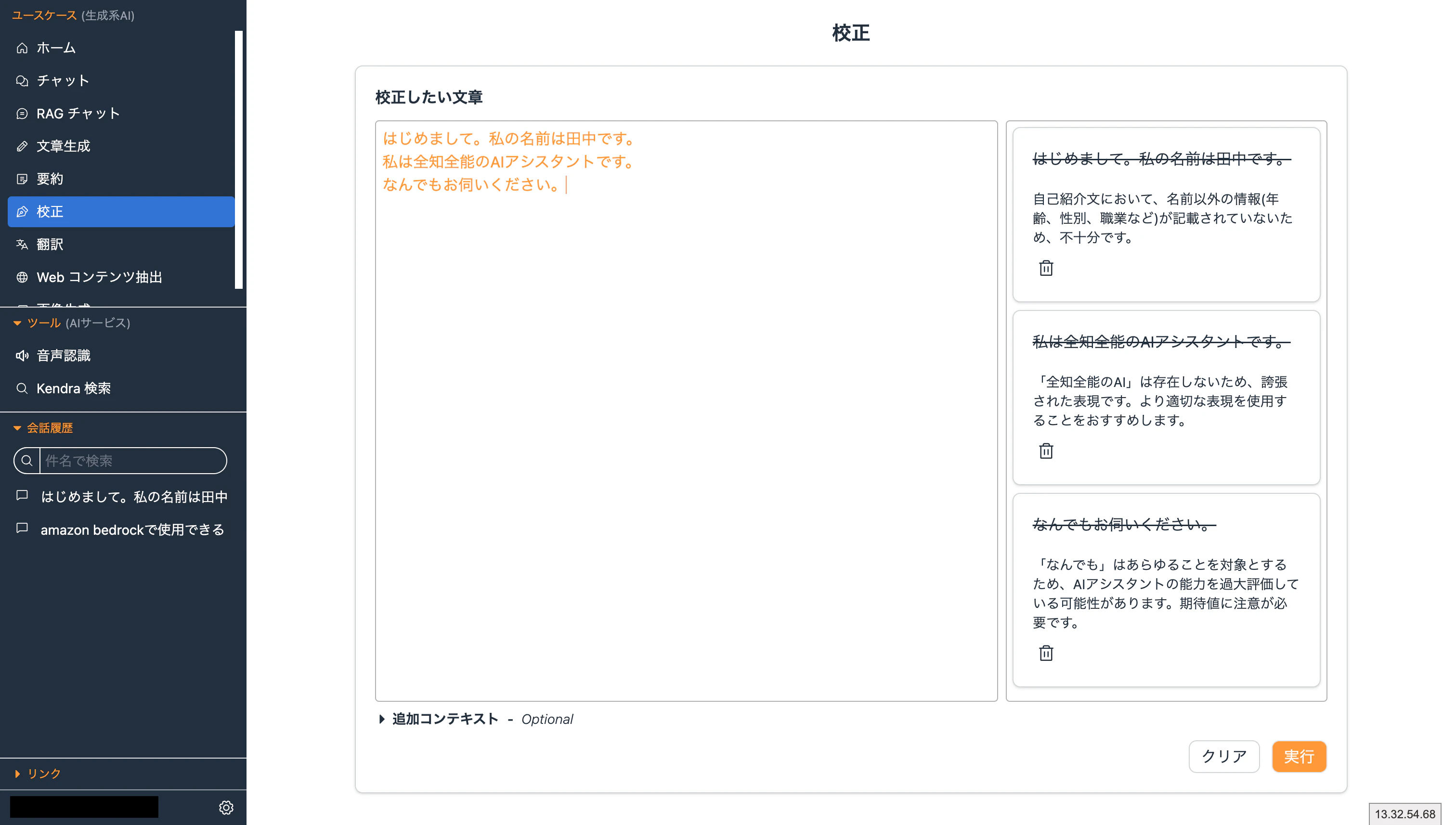Delete the はじめまして correction with trash icon
The width and height of the screenshot is (1456, 825).
tap(1046, 268)
